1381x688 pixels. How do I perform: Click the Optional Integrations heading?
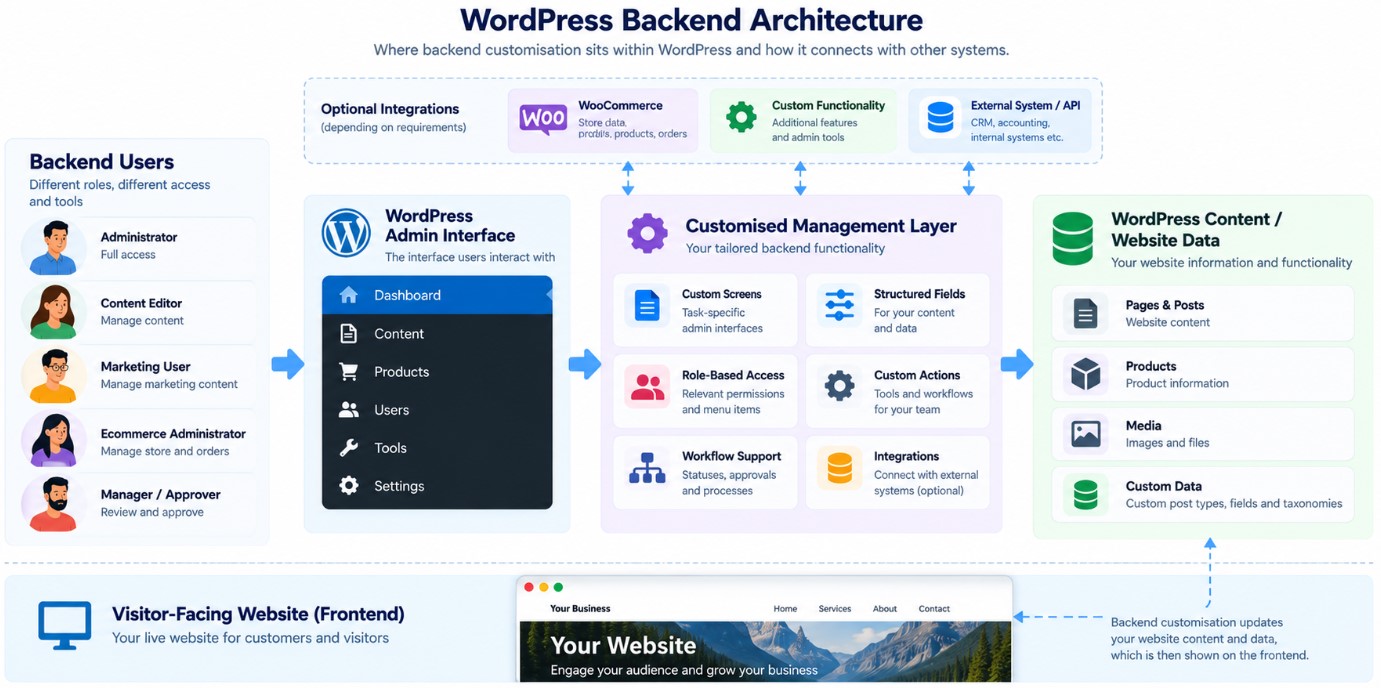(x=390, y=109)
